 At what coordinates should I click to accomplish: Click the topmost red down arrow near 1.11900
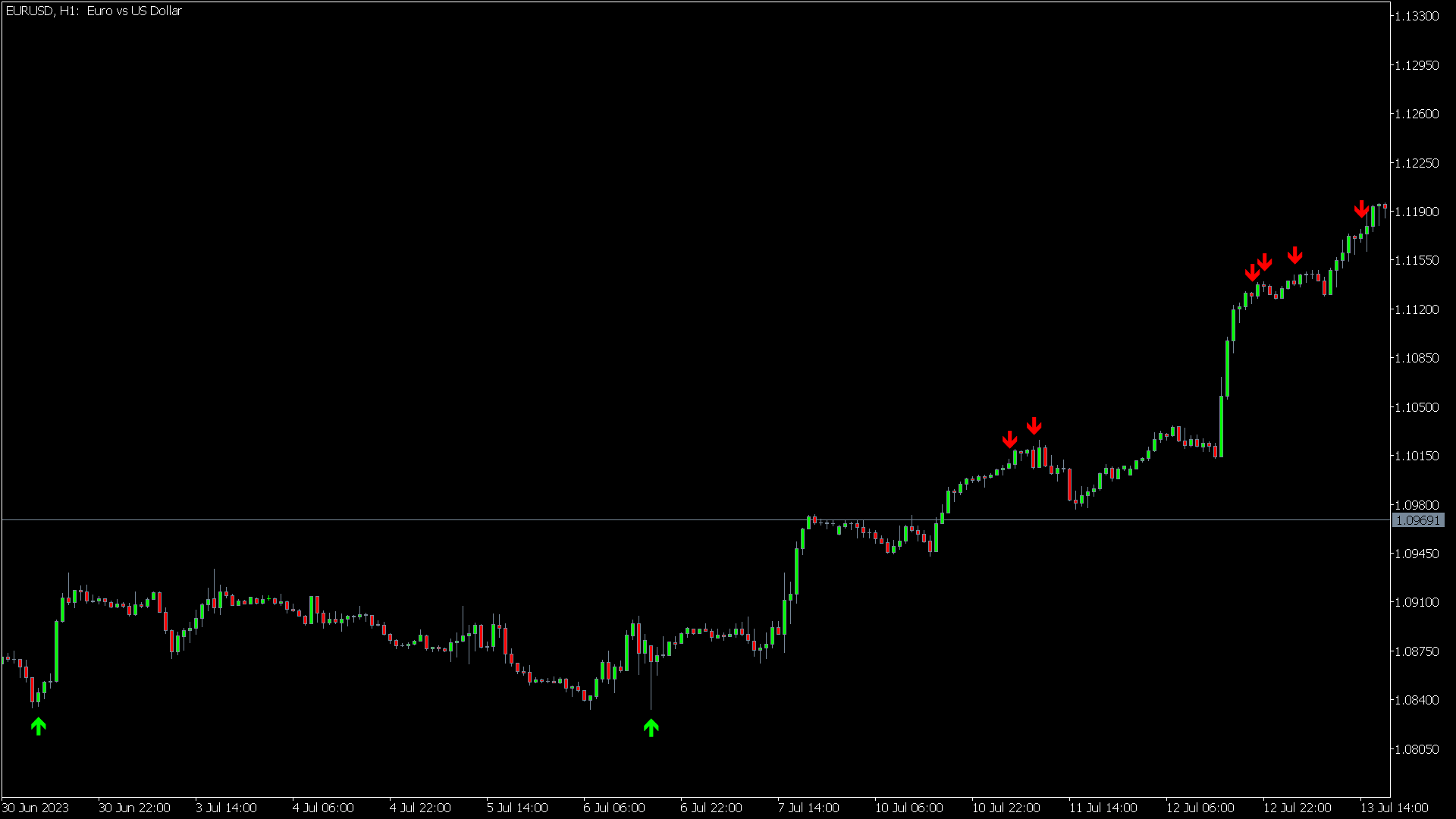[1361, 209]
